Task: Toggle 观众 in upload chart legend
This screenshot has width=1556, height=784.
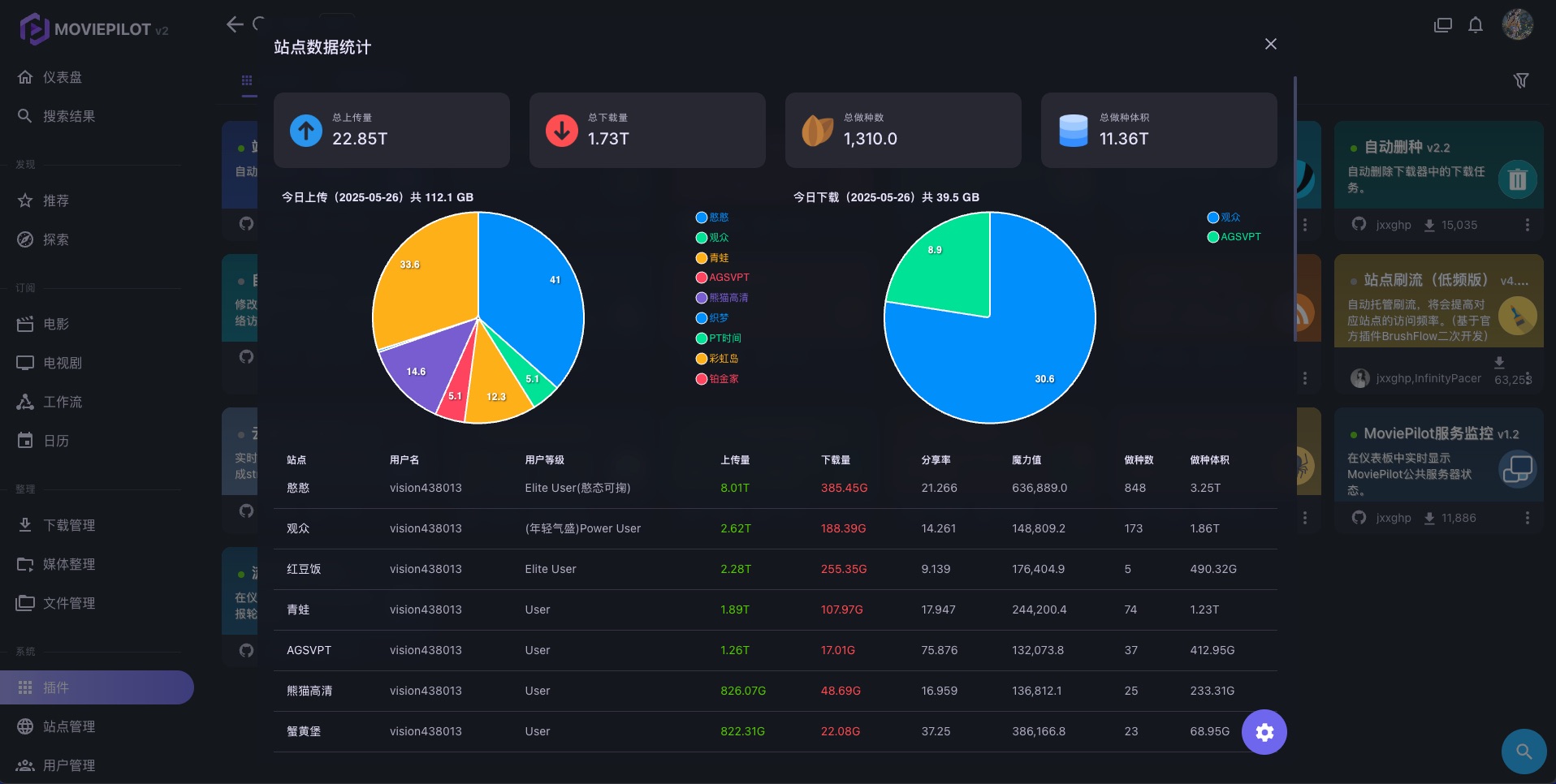Action: tap(712, 238)
